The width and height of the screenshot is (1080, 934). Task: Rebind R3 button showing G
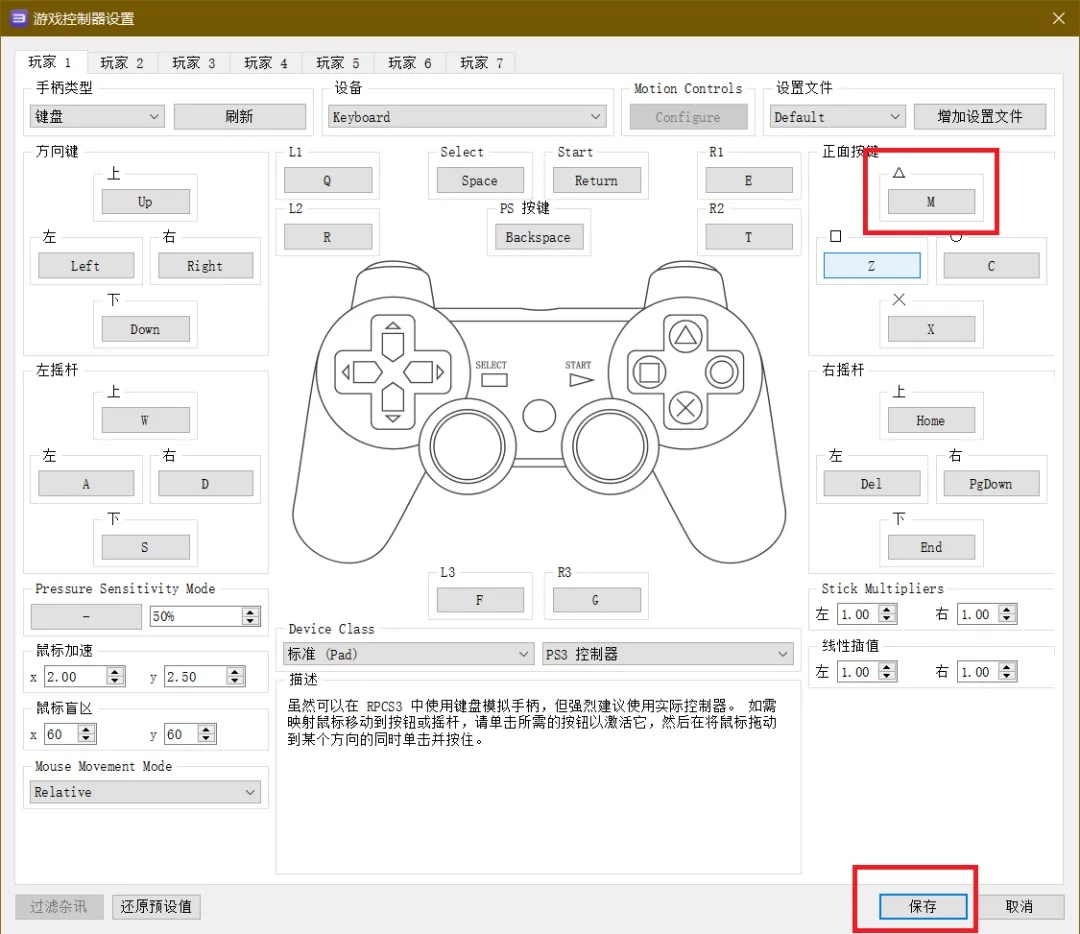[596, 600]
